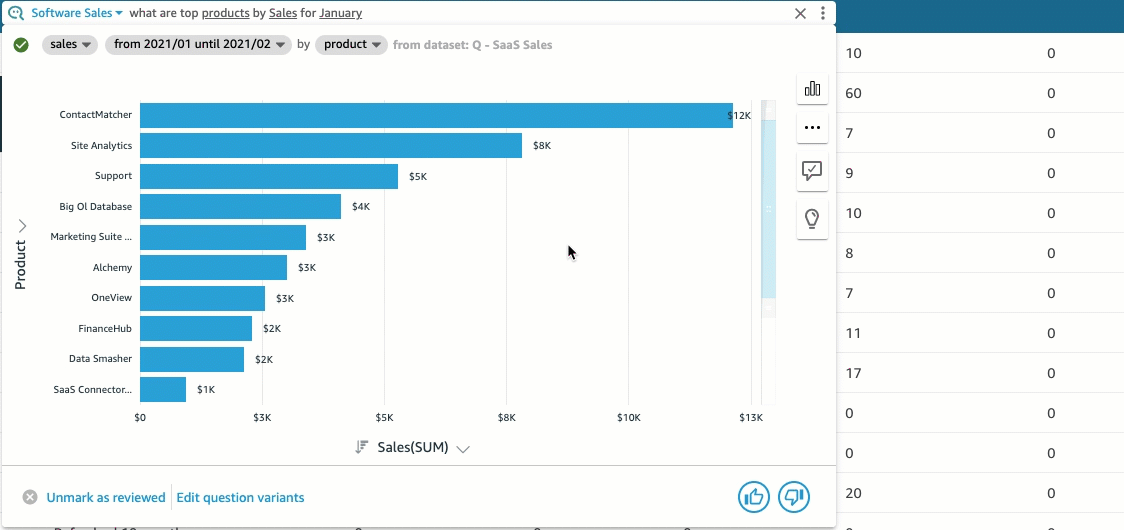The width and height of the screenshot is (1124, 530).
Task: Click the Product y-axis title
Action: tap(20, 265)
